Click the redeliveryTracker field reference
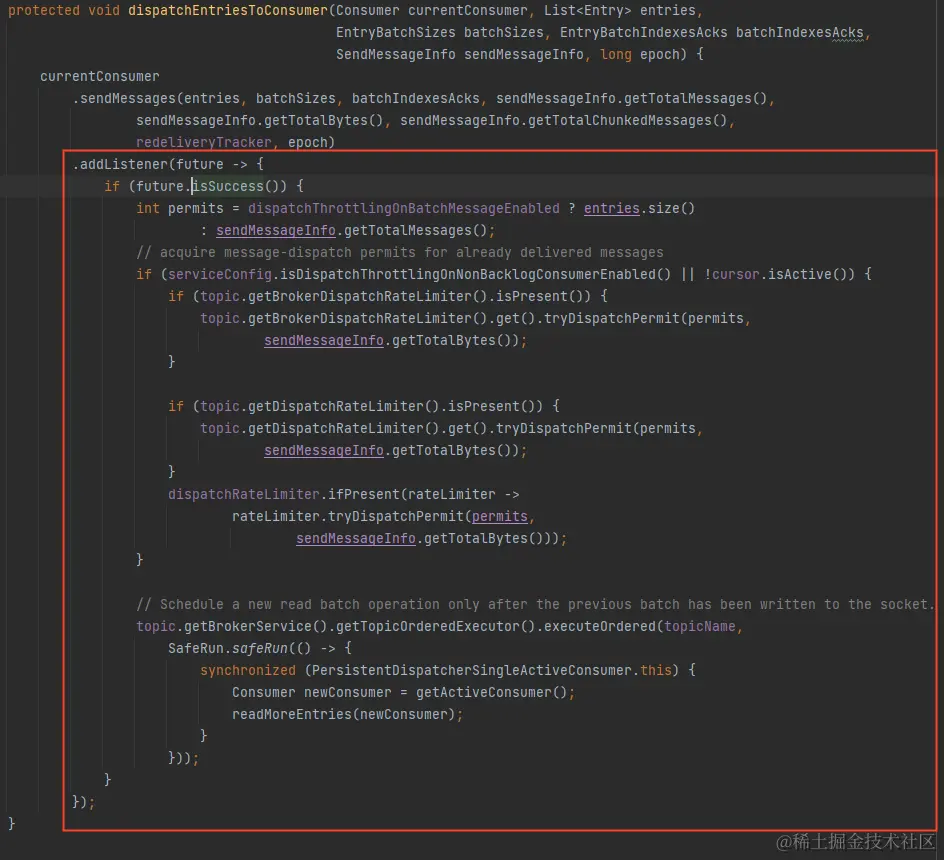Screen dimensions: 944x860 coord(203,142)
